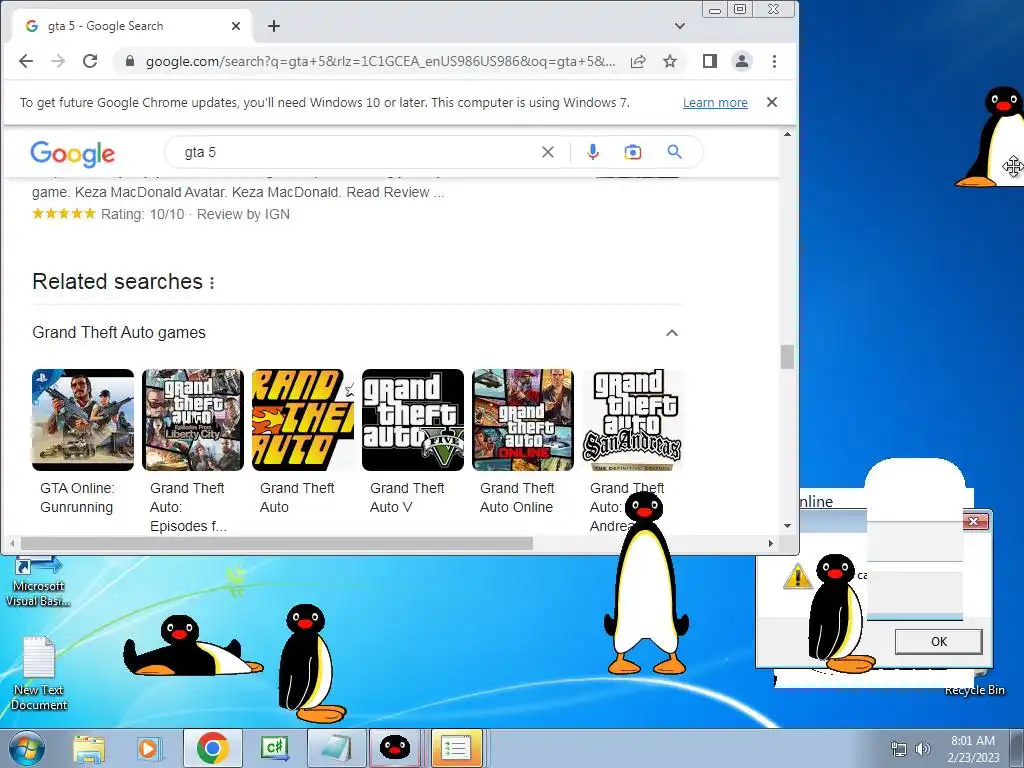
Task: Open the Chrome three-dot menu
Action: [x=775, y=61]
